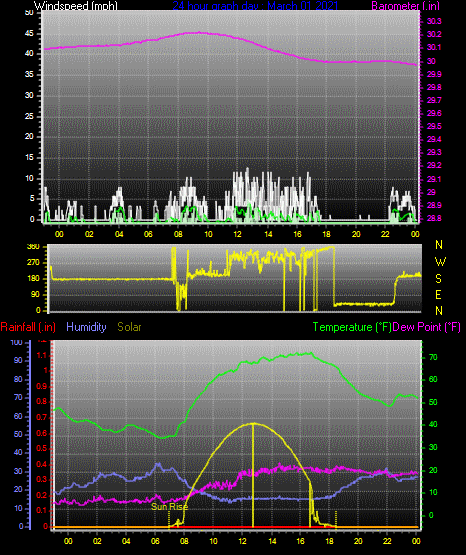Image resolution: width=466 pixels, height=555 pixels.
Task: Click the 100 value on the blue humidity axis
Action: tap(16, 342)
